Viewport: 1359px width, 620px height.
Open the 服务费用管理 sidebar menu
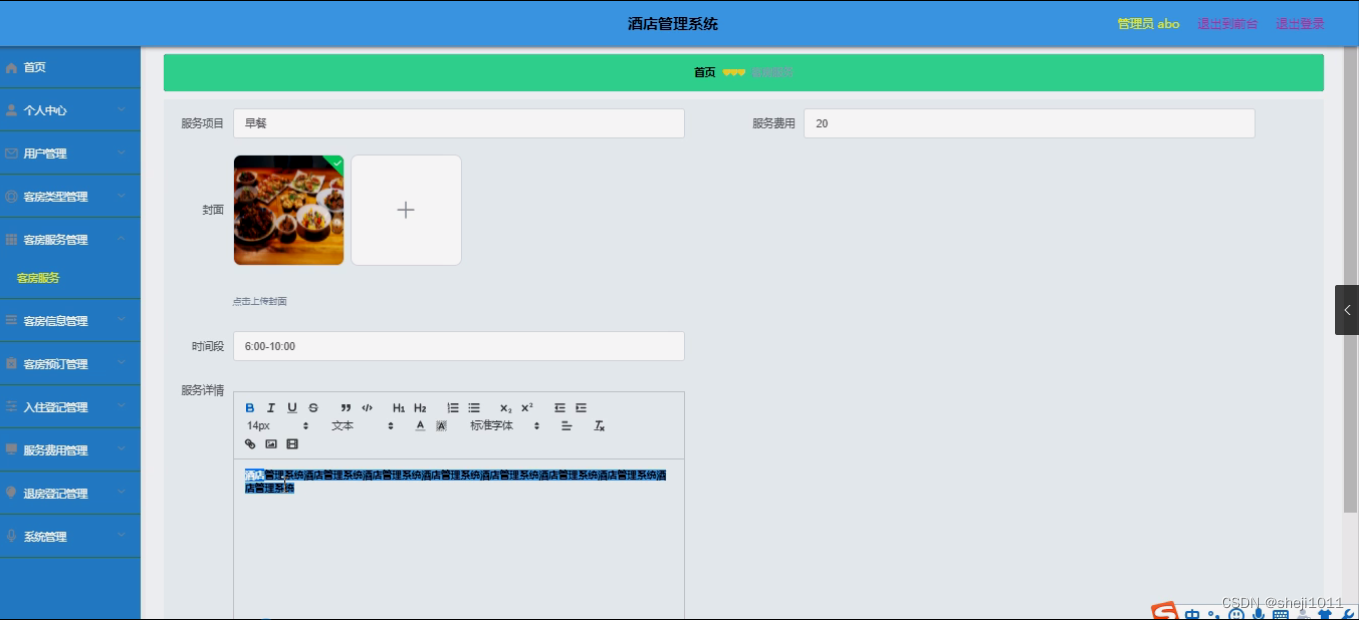[x=70, y=450]
